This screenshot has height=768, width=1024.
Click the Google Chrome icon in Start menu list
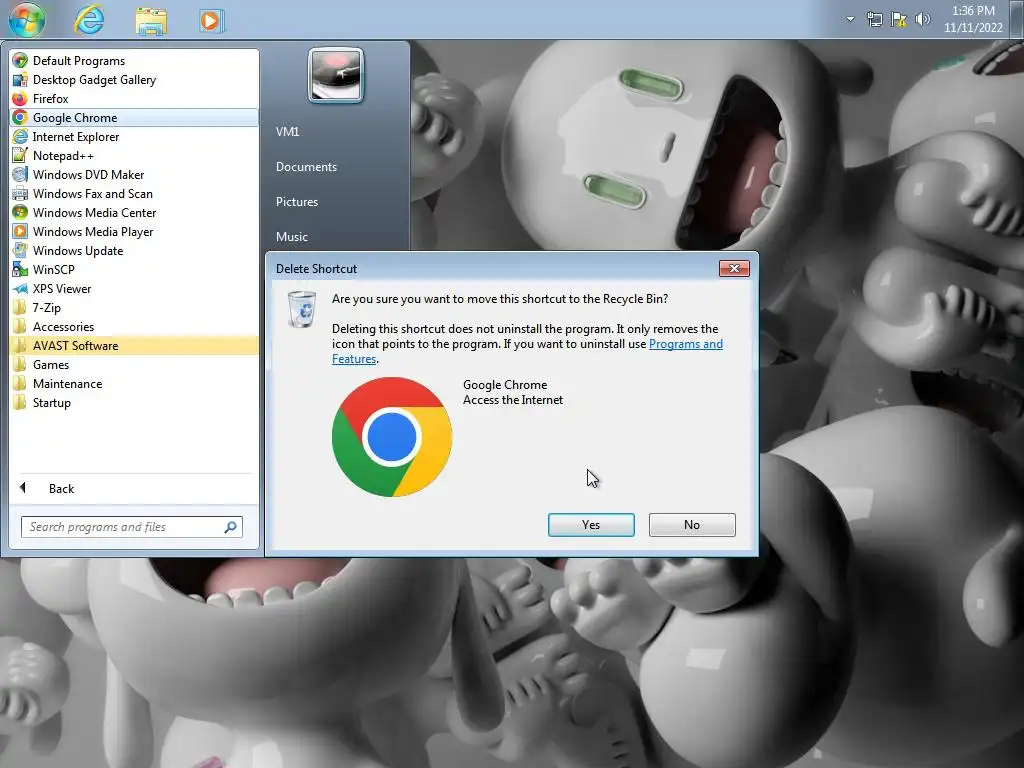tap(20, 118)
